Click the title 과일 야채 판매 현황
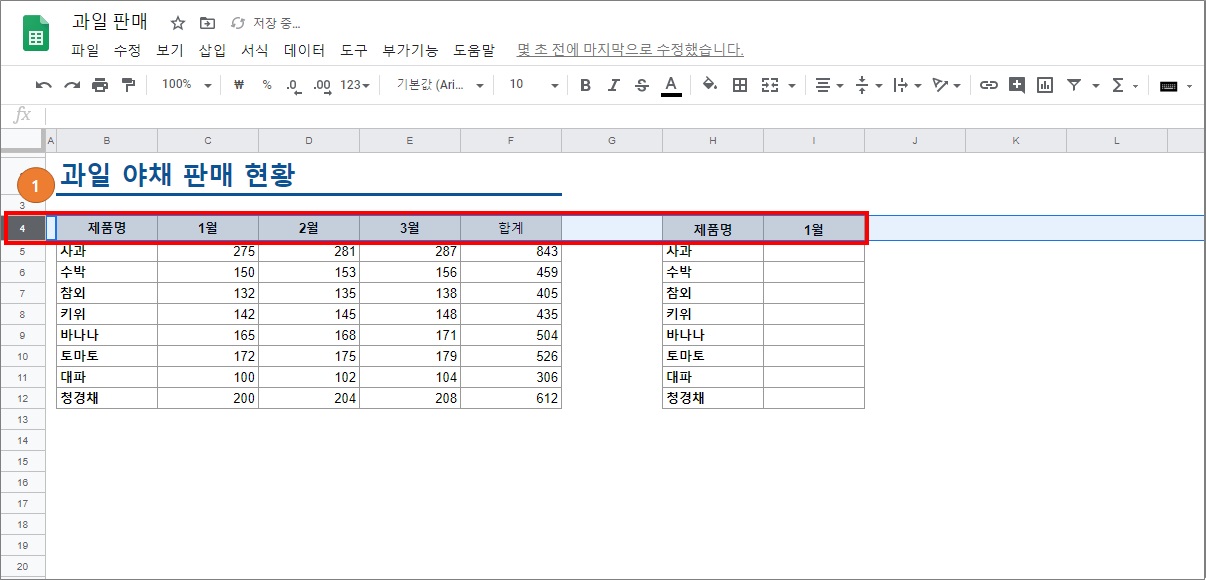The width and height of the screenshot is (1206, 580). tap(178, 176)
